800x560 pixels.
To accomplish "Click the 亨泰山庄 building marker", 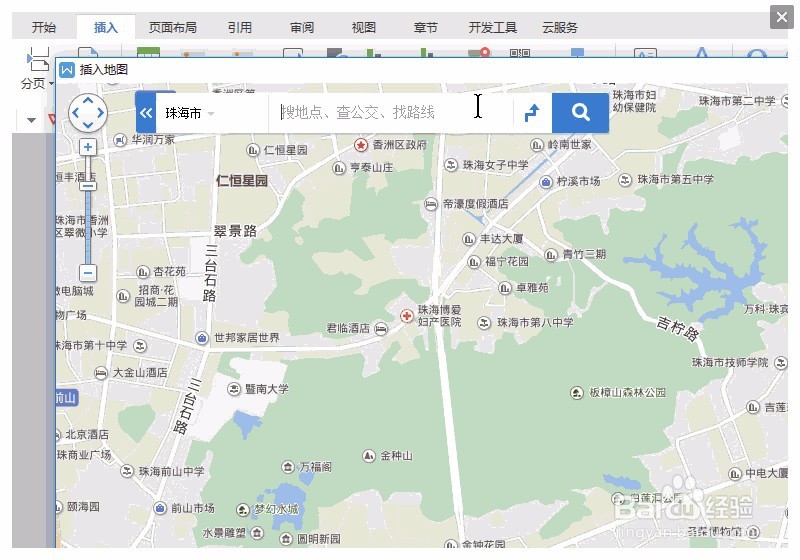I will click(x=339, y=168).
